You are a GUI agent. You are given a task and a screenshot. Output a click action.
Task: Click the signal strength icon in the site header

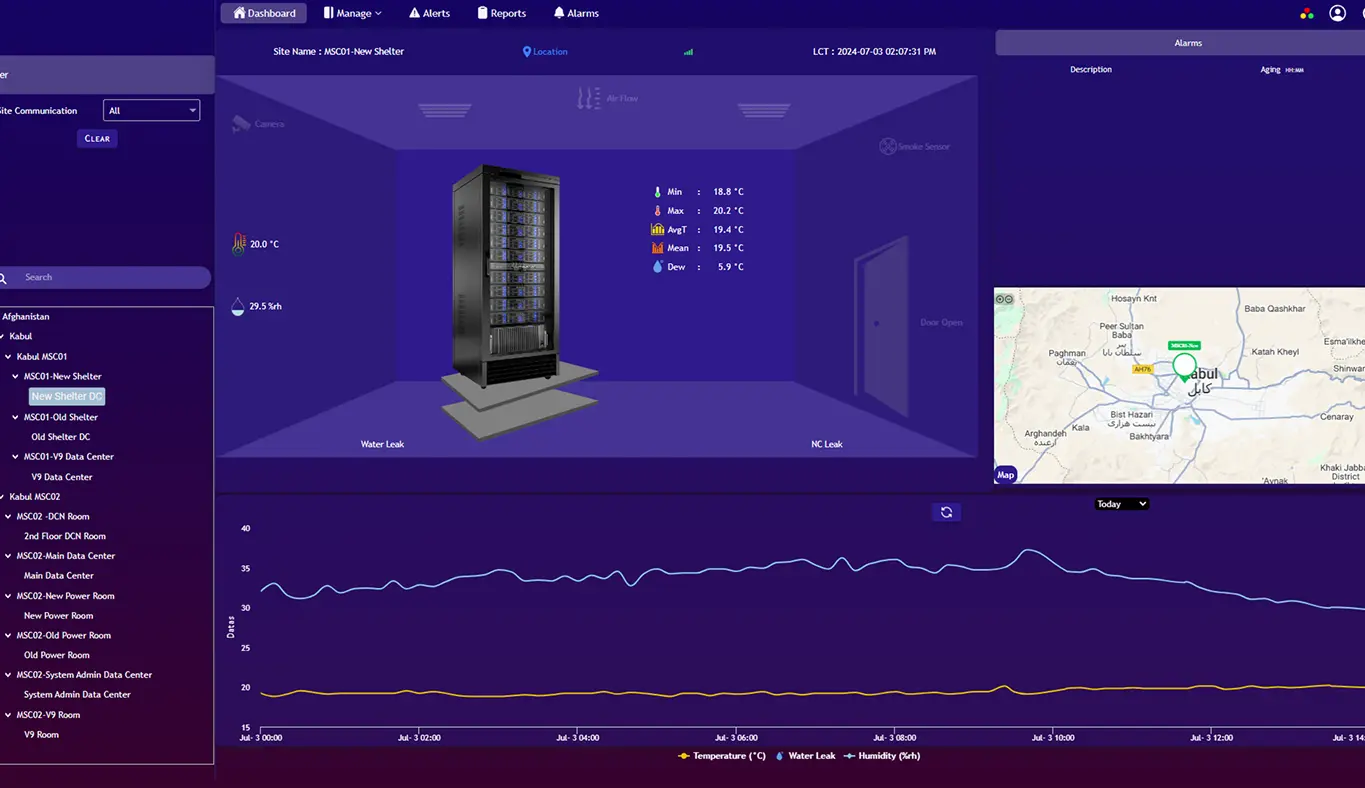(x=687, y=51)
